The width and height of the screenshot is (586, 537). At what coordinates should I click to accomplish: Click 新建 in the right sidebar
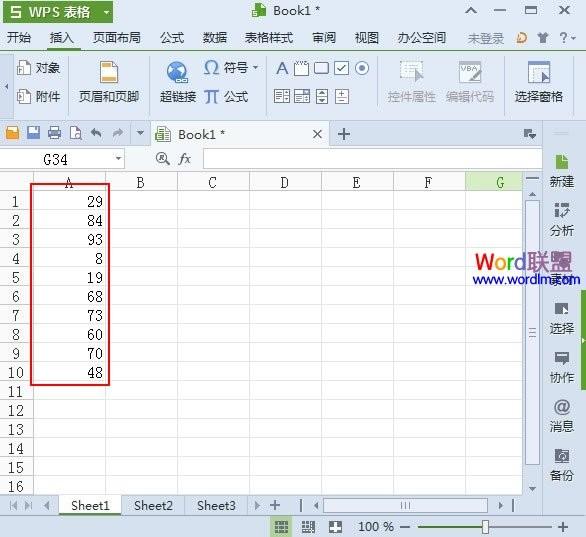click(x=561, y=171)
